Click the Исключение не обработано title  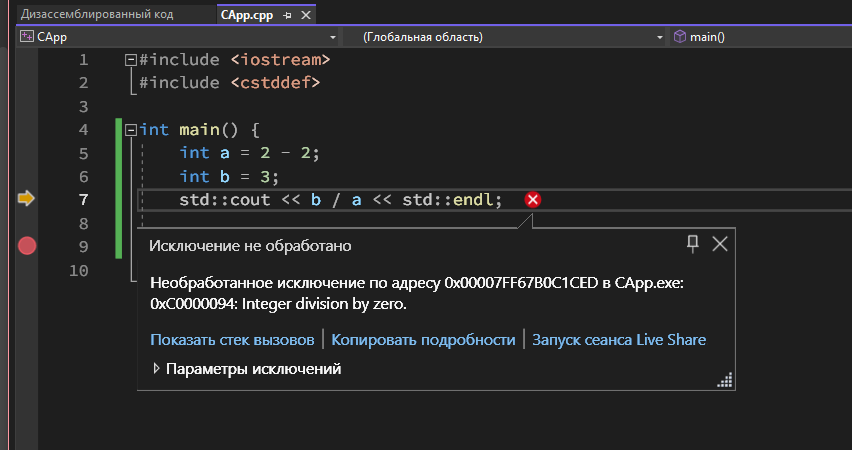coord(250,246)
